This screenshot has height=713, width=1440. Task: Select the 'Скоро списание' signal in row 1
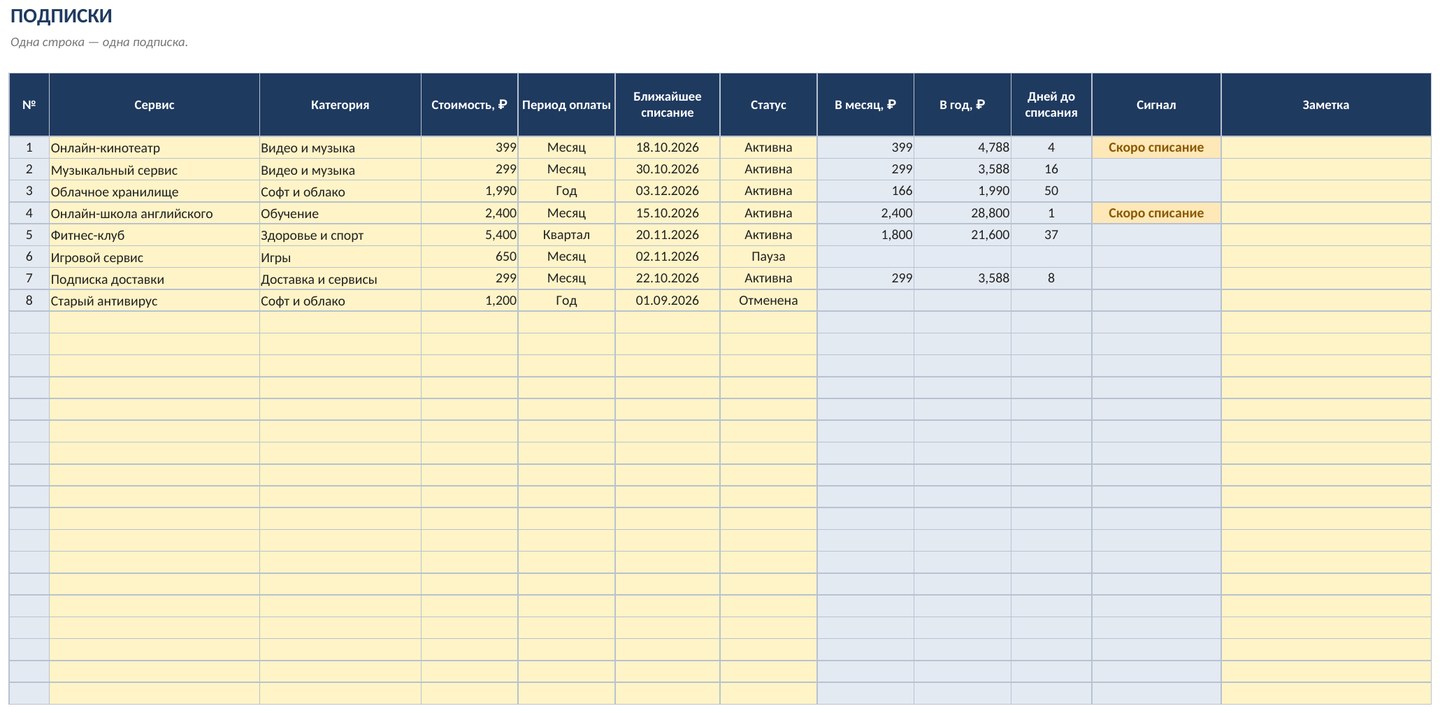1156,148
